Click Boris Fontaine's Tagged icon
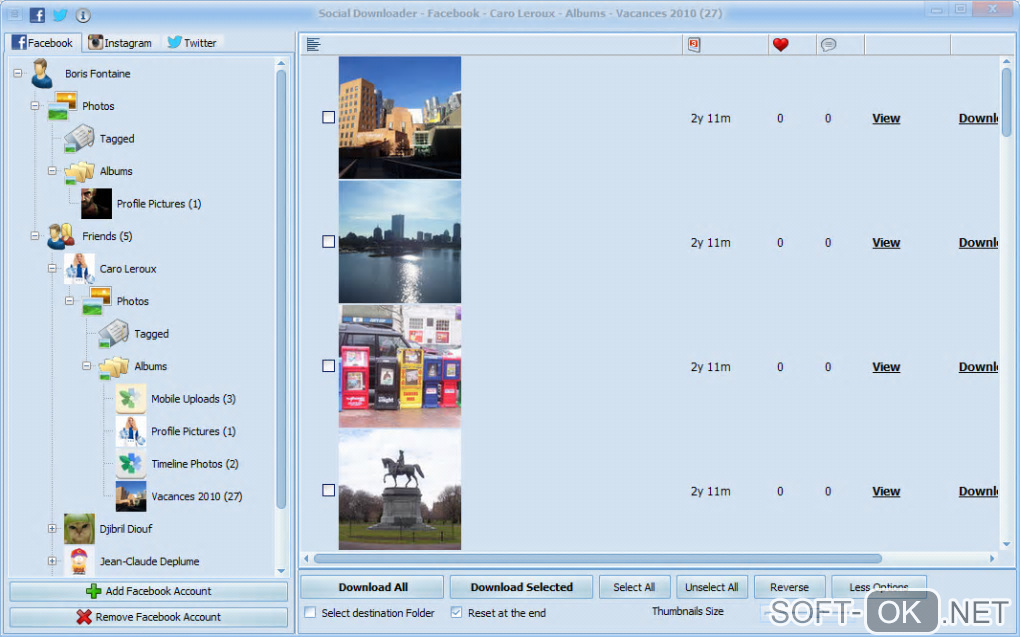Image resolution: width=1020 pixels, height=637 pixels. [79, 139]
